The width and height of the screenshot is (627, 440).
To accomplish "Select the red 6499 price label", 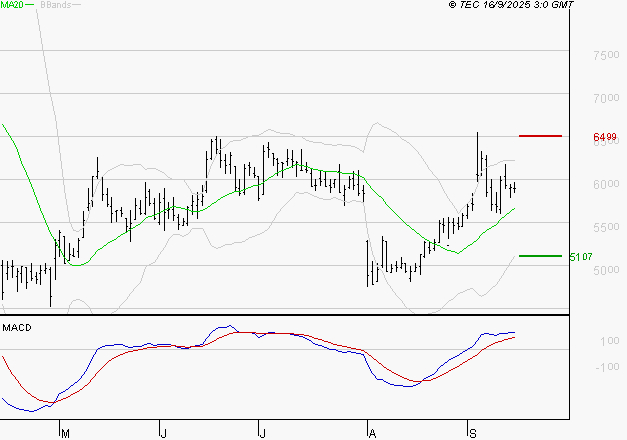I will pos(604,137).
